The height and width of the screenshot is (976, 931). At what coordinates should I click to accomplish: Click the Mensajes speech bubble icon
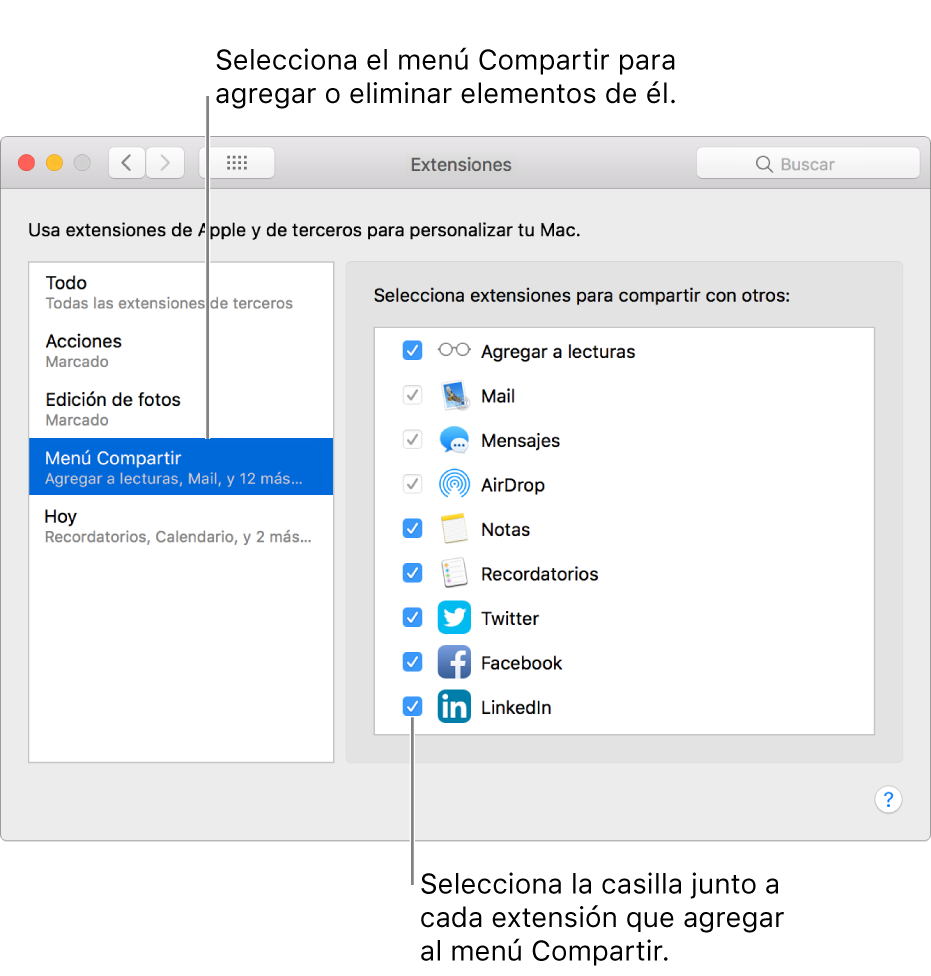454,439
